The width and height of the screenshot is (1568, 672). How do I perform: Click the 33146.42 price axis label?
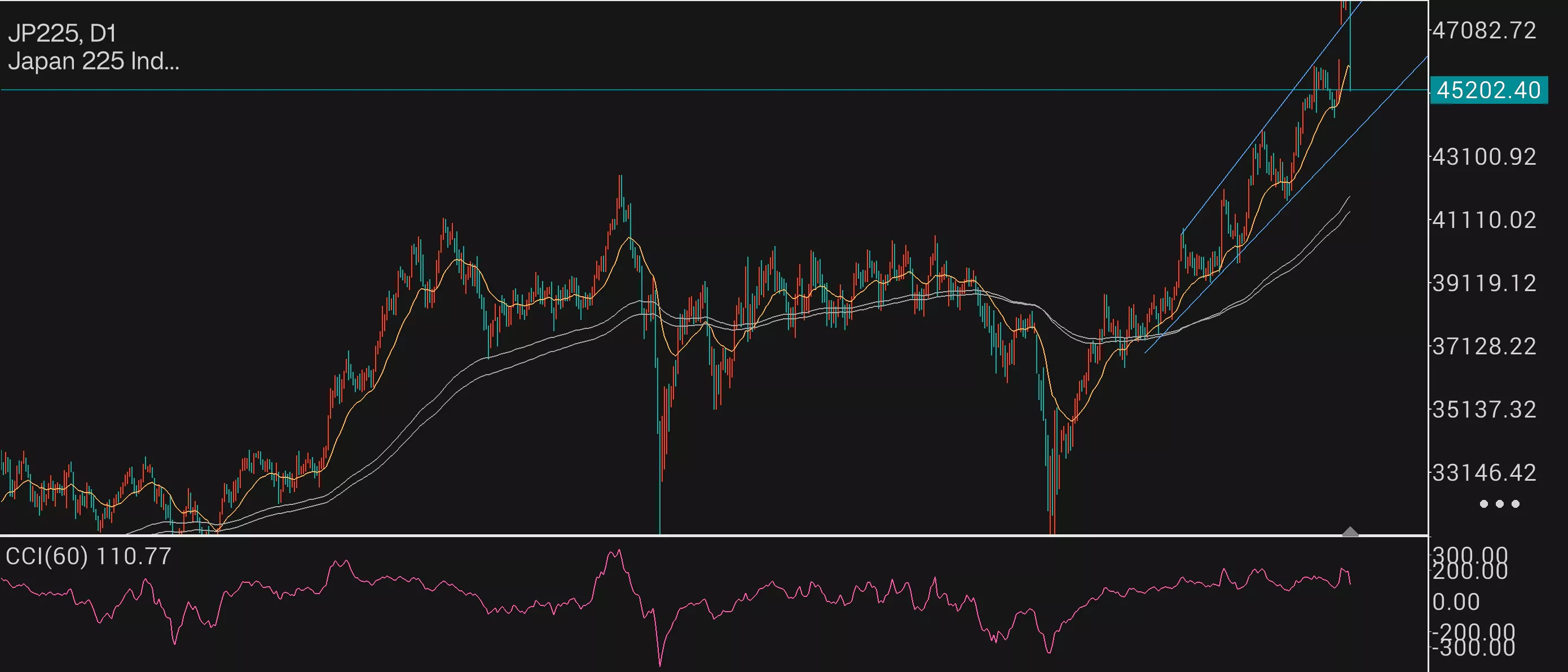tap(1484, 472)
